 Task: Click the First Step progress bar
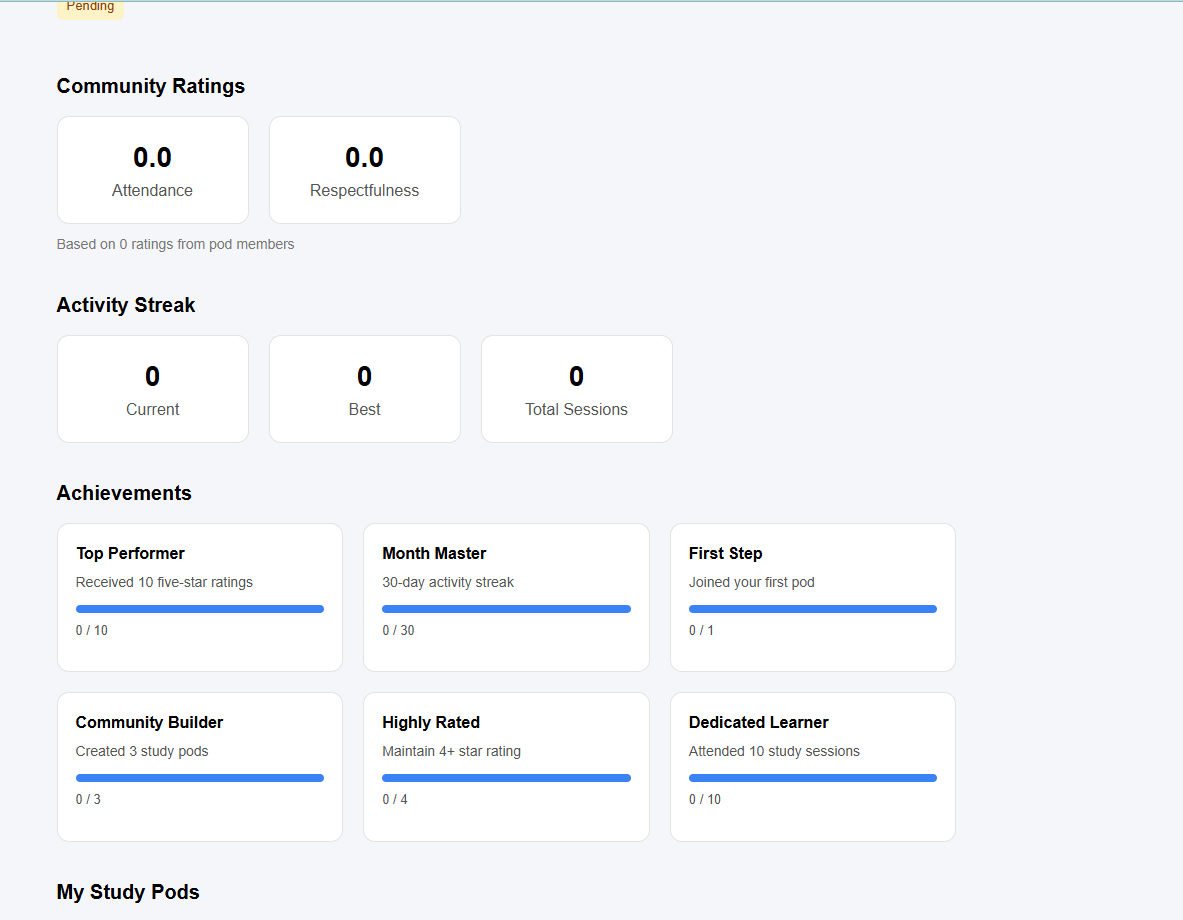pyautogui.click(x=813, y=609)
